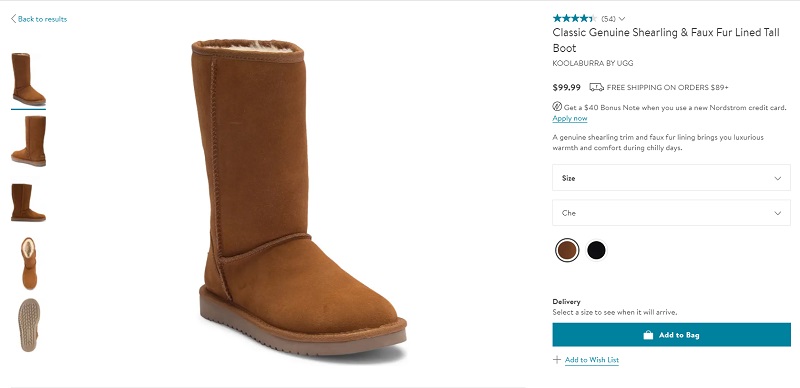Select the black color swatch
800x388 pixels.
tap(596, 250)
